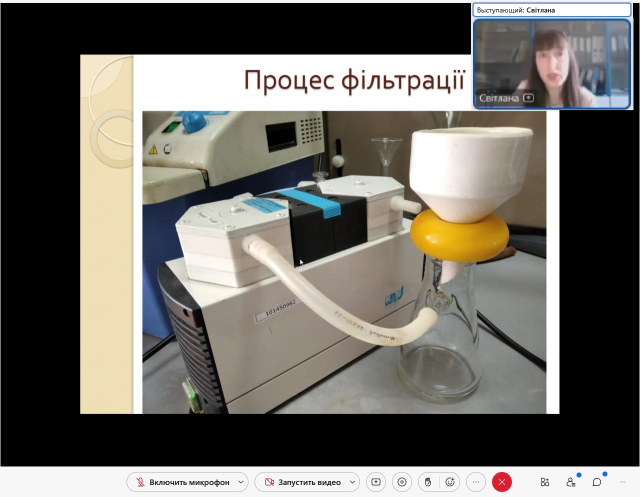Open the apps panel icon
Image resolution: width=640 pixels, height=497 pixels.
[545, 481]
